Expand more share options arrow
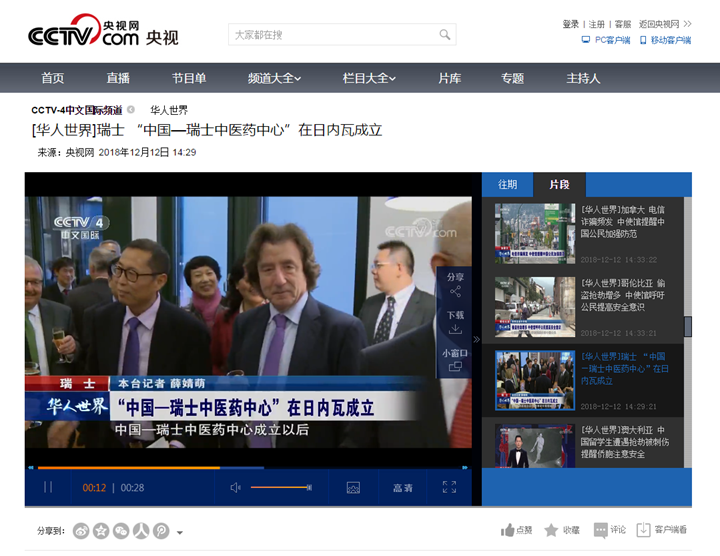720x556 pixels. coord(180,533)
